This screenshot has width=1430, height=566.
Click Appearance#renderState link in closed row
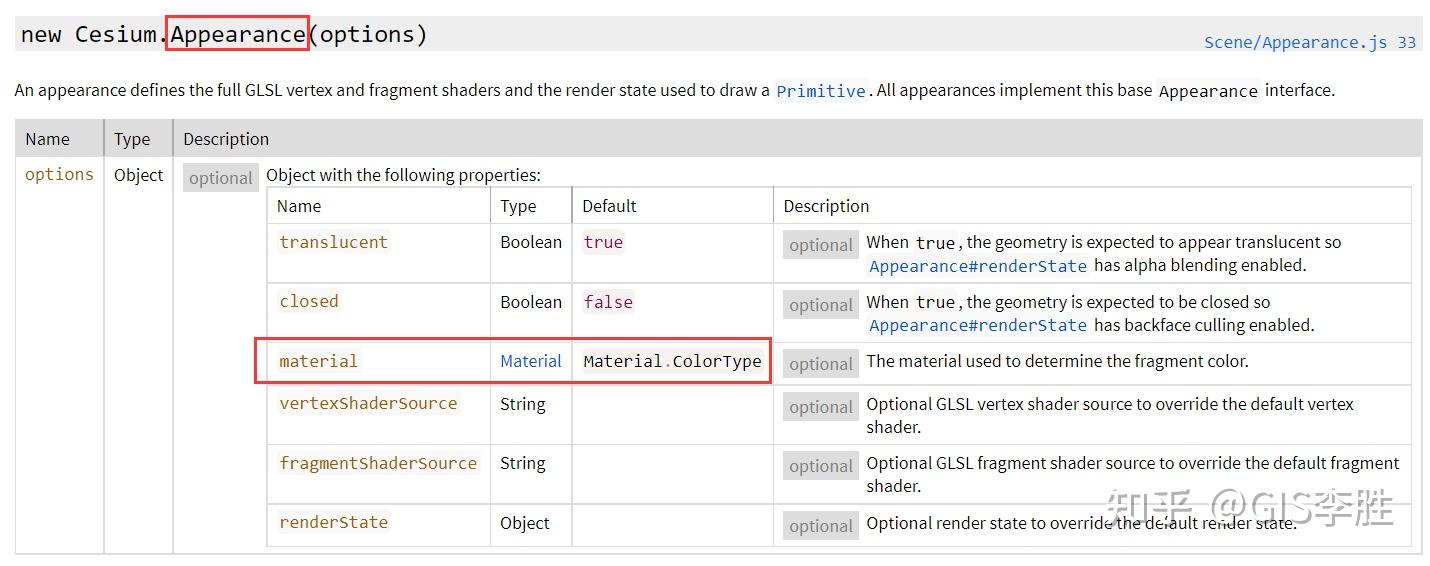(977, 326)
